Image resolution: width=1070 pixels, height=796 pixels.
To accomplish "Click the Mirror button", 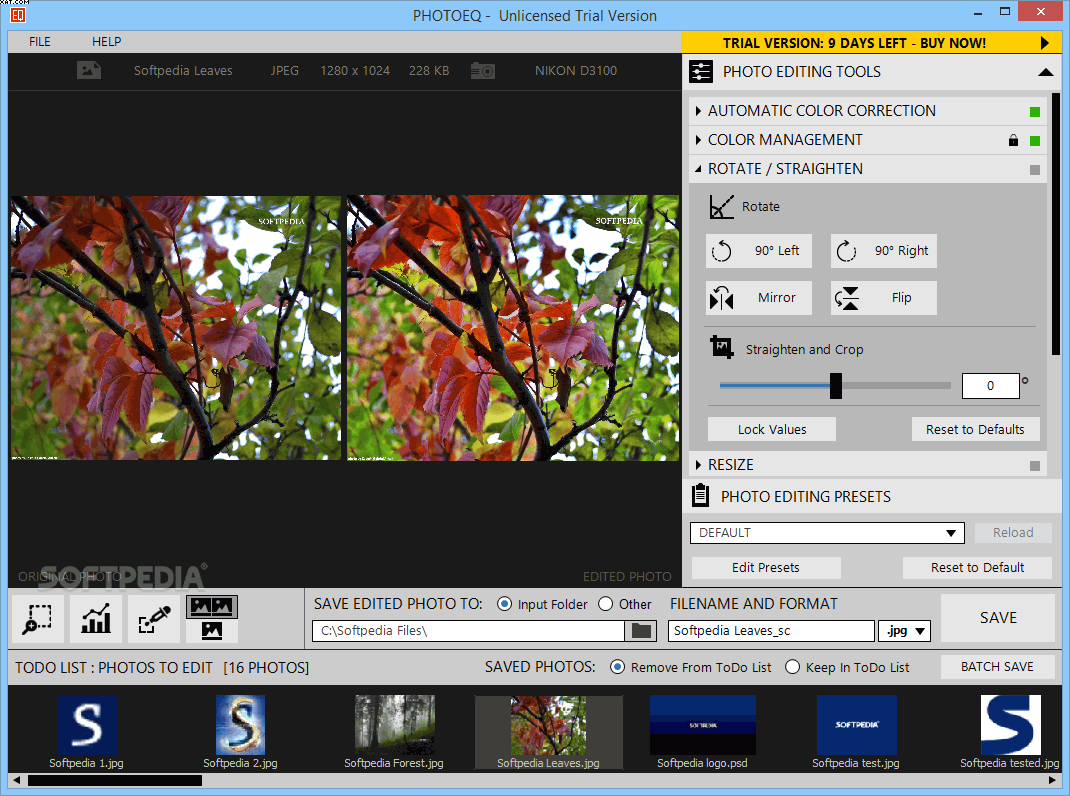I will [x=759, y=298].
